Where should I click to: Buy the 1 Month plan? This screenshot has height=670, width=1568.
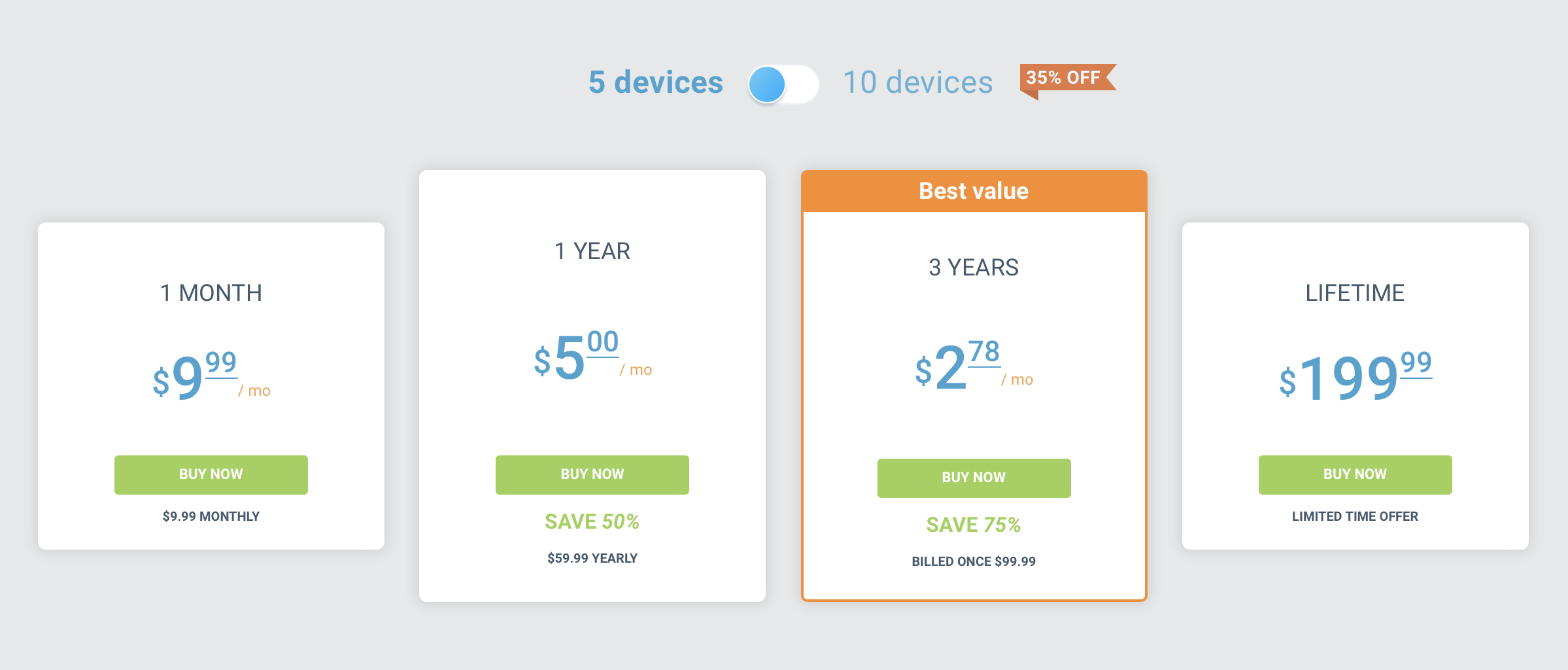[x=211, y=474]
